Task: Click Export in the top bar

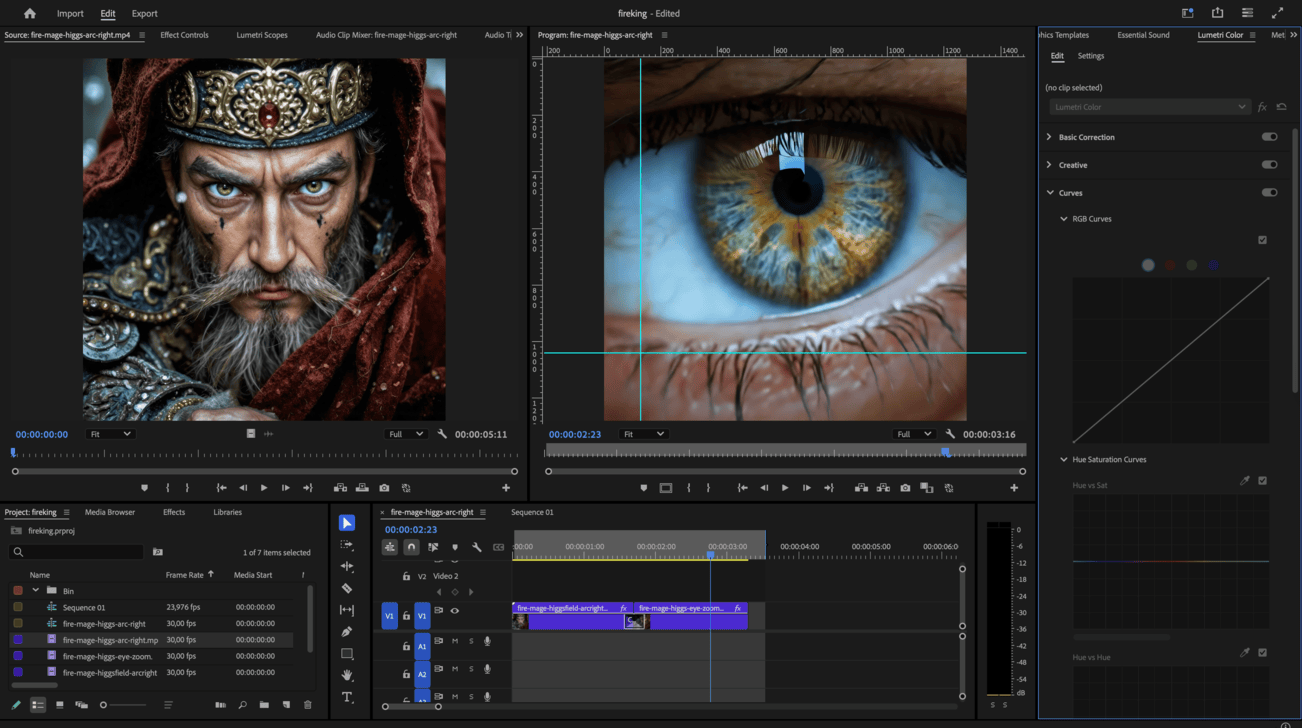Action: 145,14
